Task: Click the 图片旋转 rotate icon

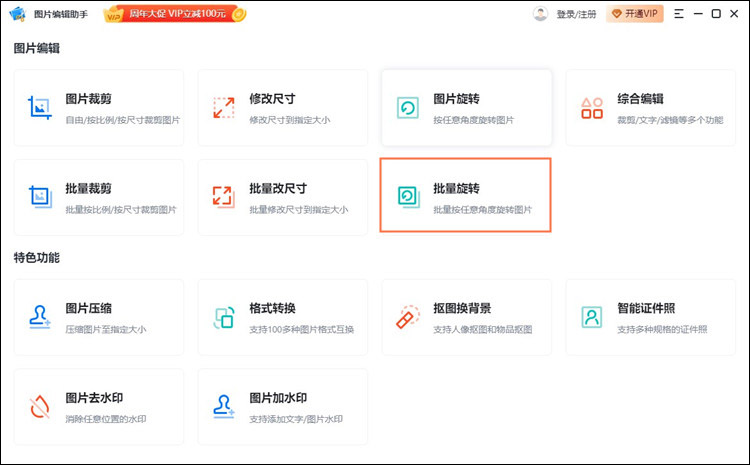Action: coord(408,108)
